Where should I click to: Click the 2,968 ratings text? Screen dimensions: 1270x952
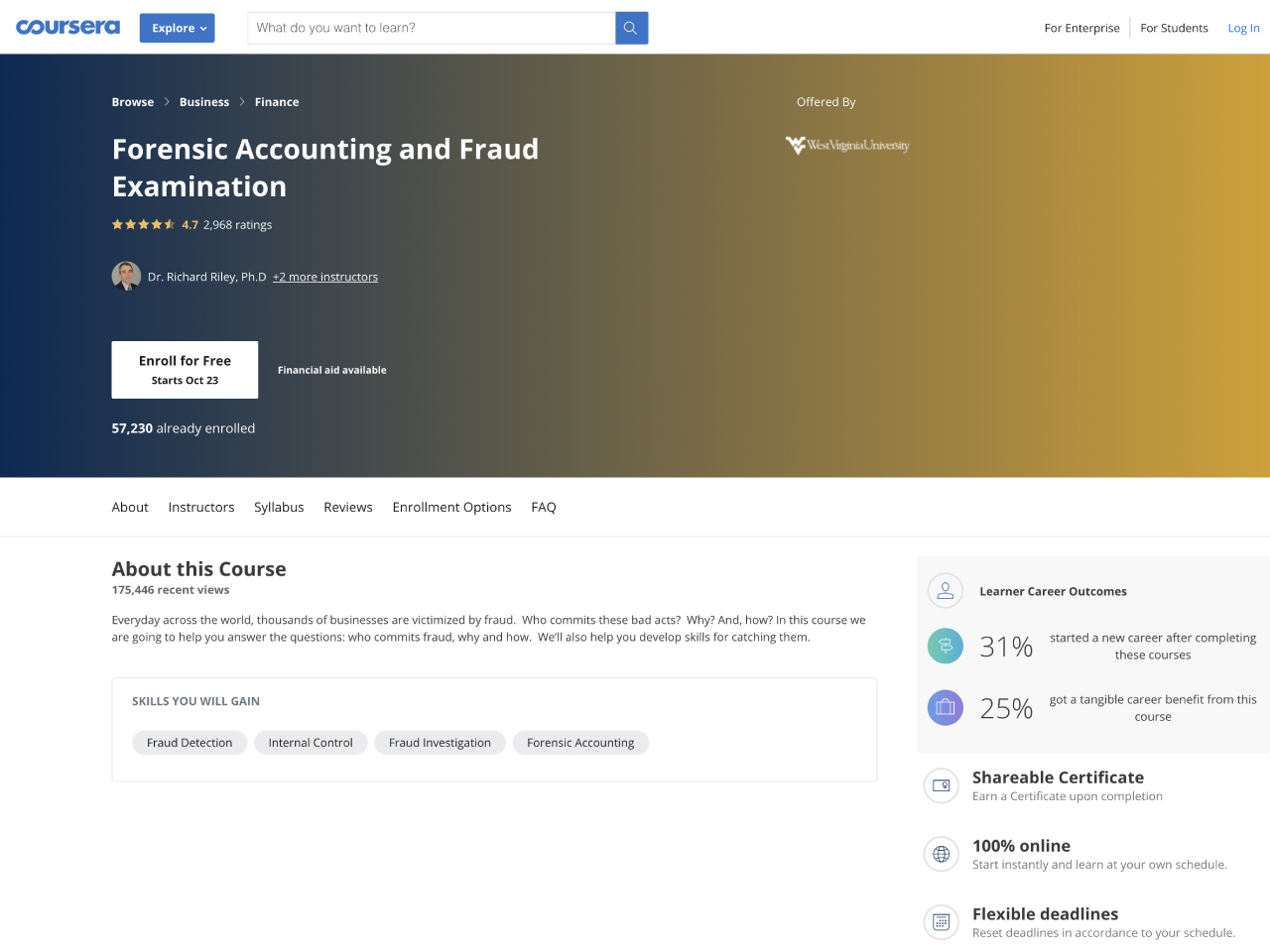[238, 225]
